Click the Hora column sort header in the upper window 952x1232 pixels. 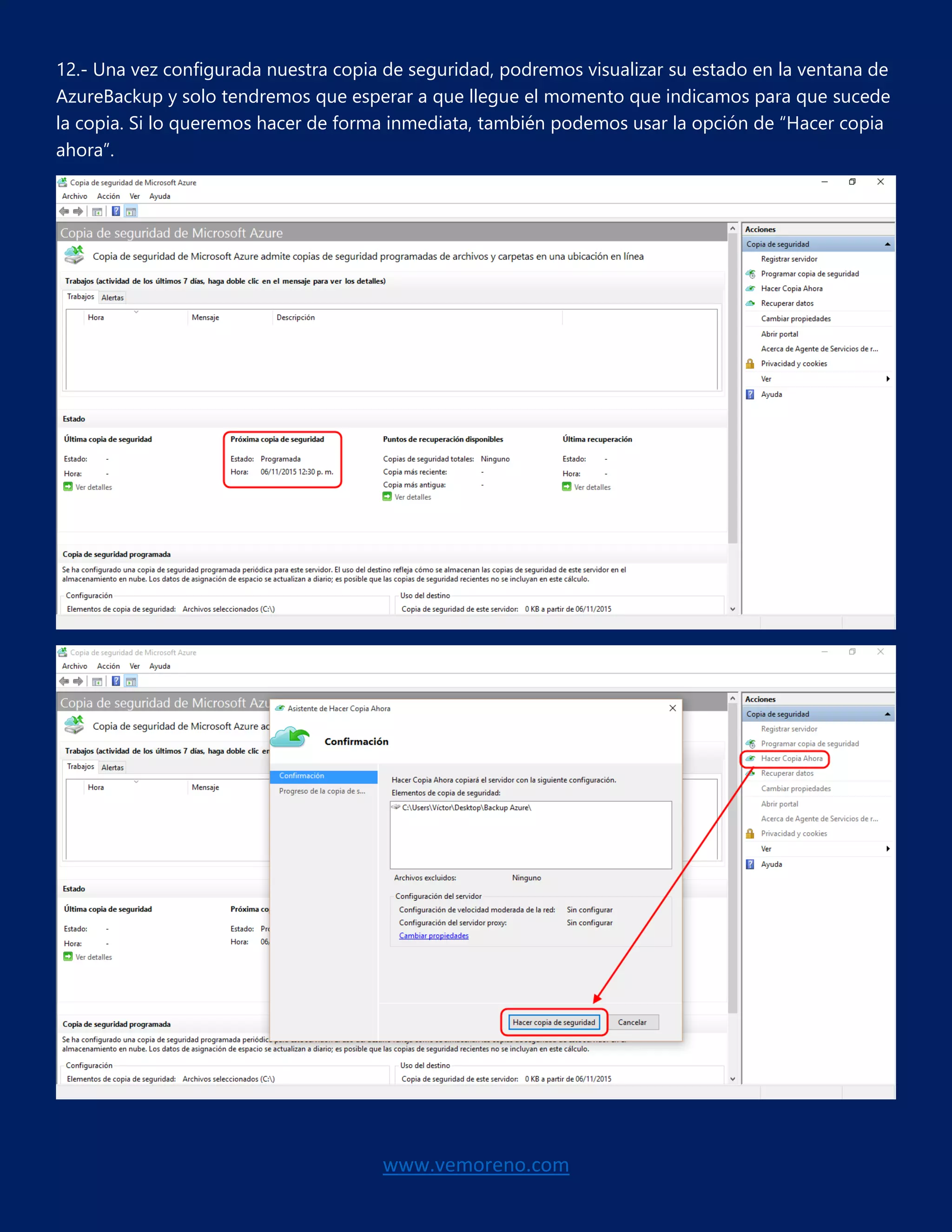(136, 318)
